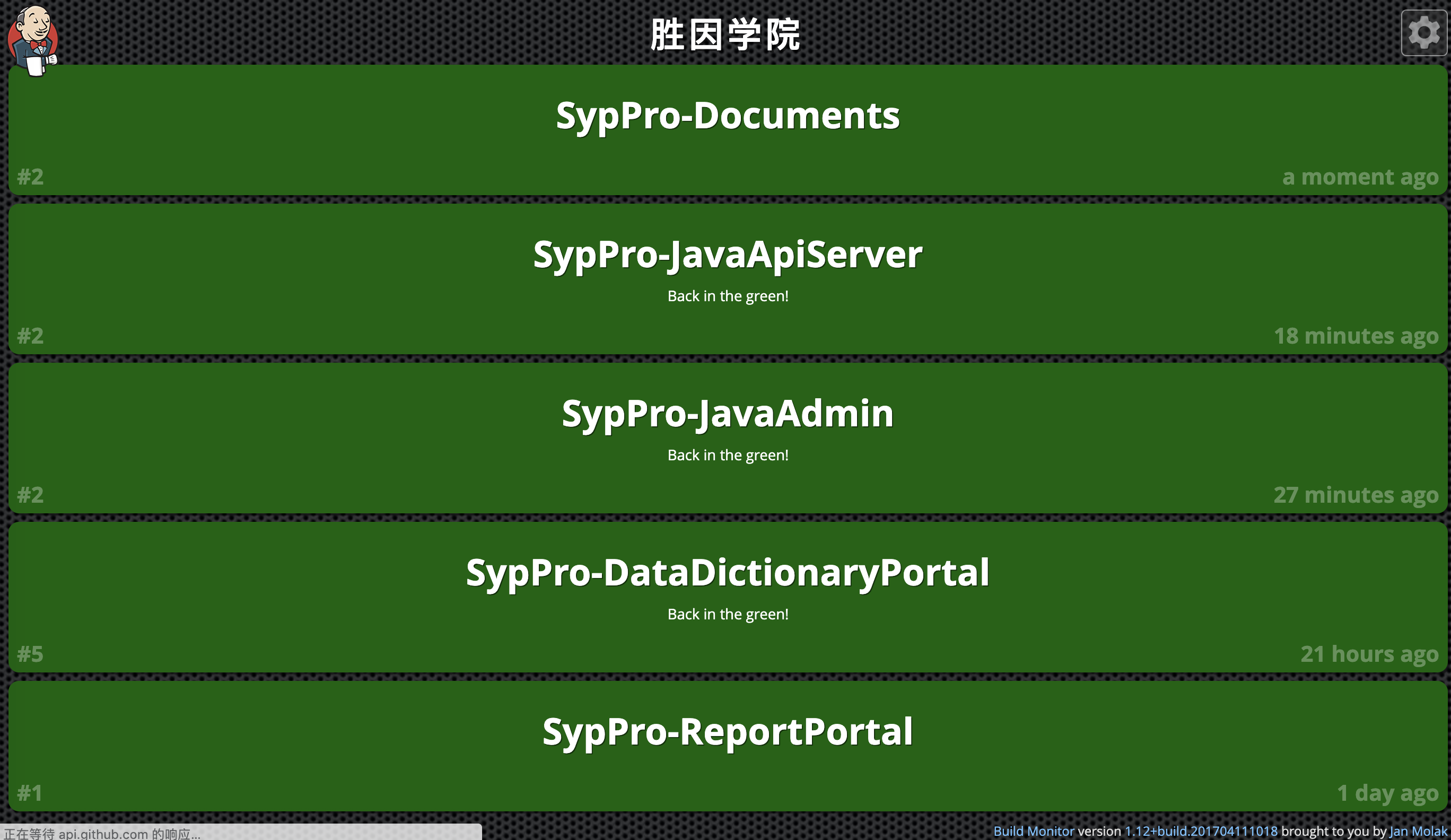The width and height of the screenshot is (1451, 840).
Task: Open the SypPro-ReportPortal job
Action: point(727,732)
